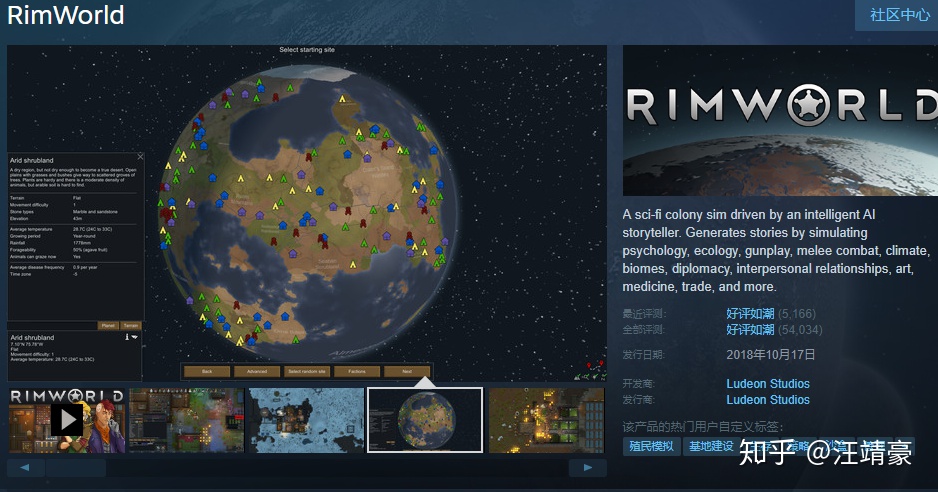Open the 社区中心 community hub
Screen dimensions: 938x492
[899, 15]
